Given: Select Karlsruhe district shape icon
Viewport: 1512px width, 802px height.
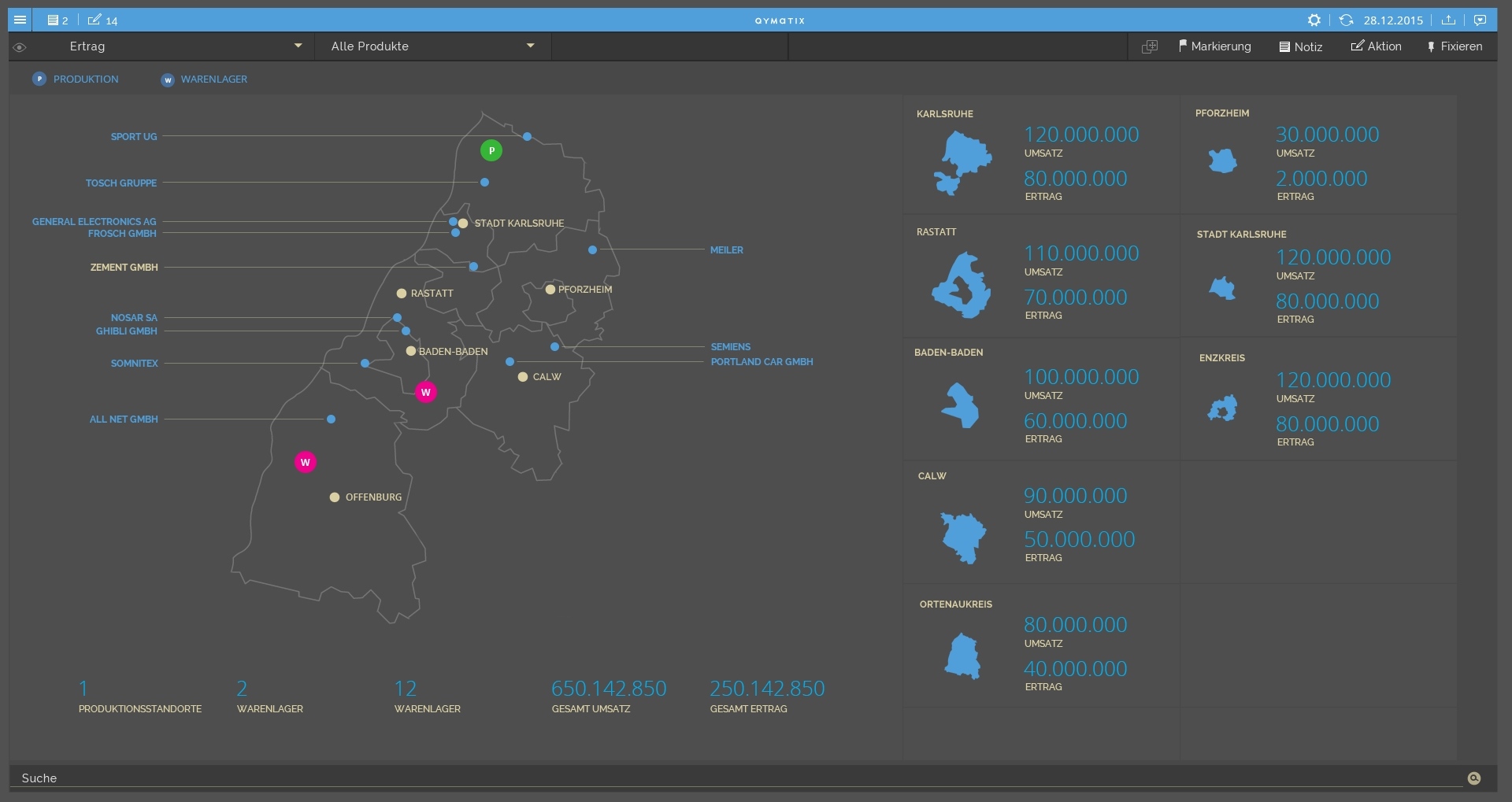Looking at the screenshot, I should click(962, 163).
